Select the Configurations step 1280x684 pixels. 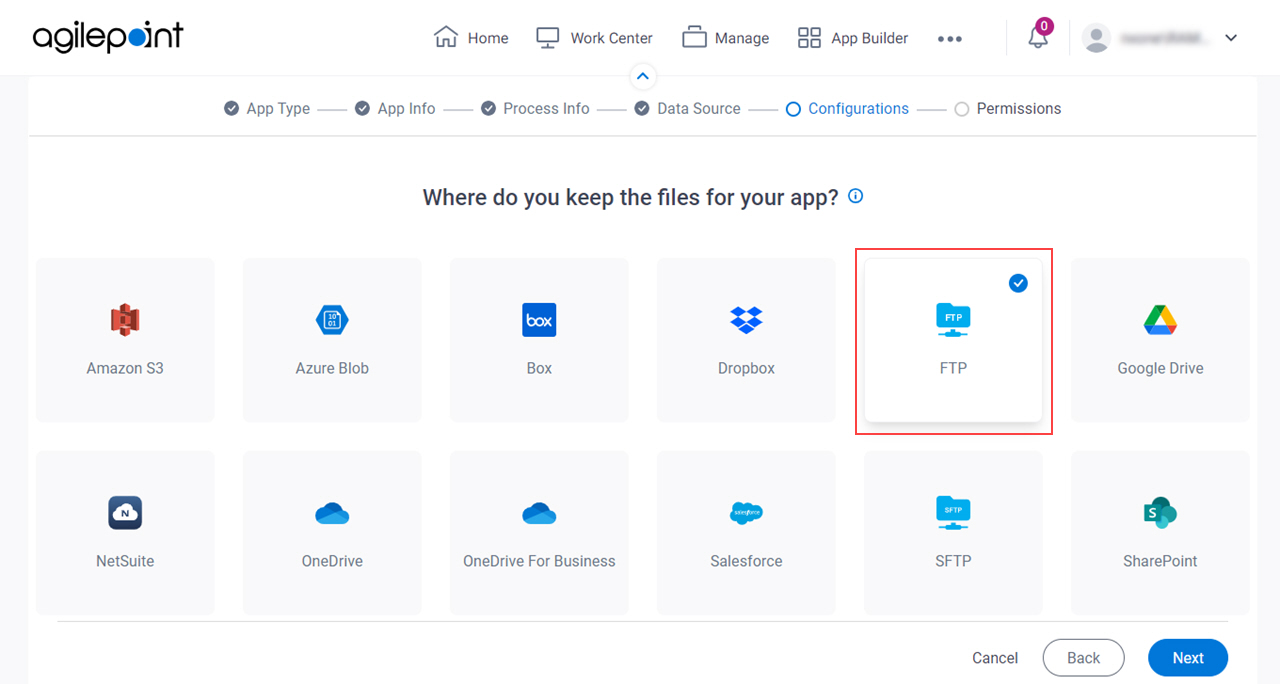(x=847, y=108)
